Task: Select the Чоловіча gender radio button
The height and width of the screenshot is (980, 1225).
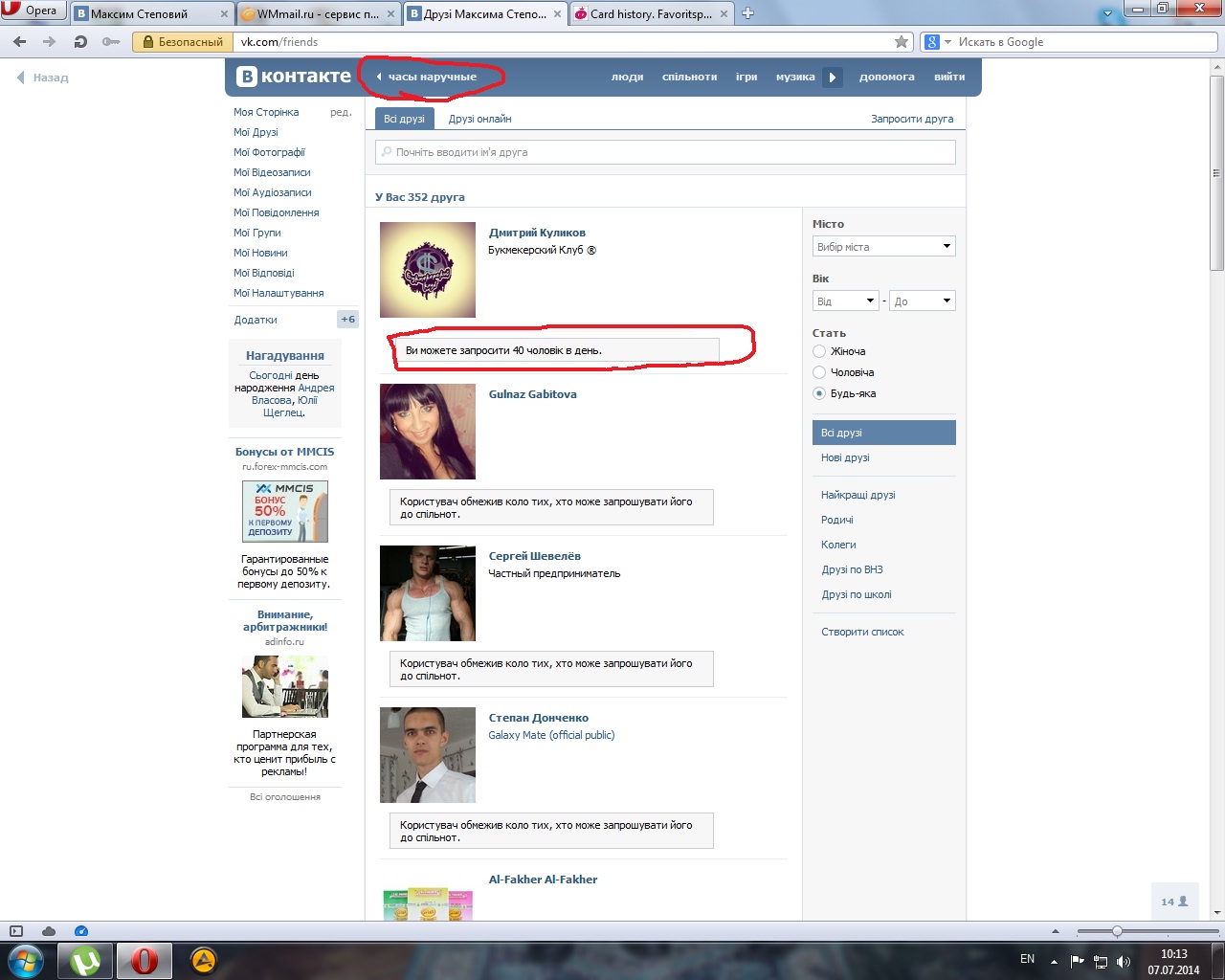Action: coord(819,372)
